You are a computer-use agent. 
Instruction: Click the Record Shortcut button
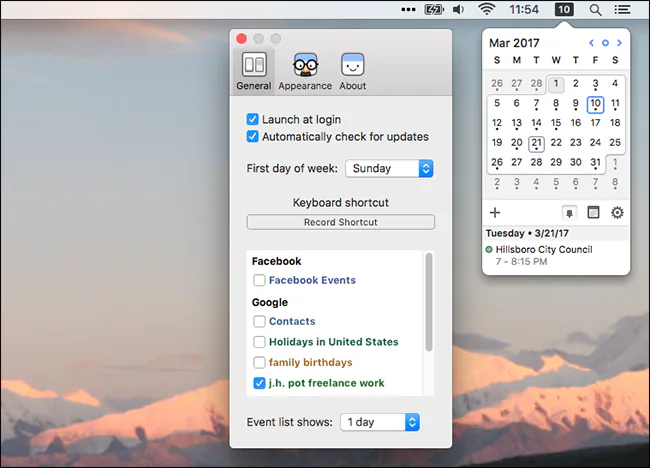340,222
